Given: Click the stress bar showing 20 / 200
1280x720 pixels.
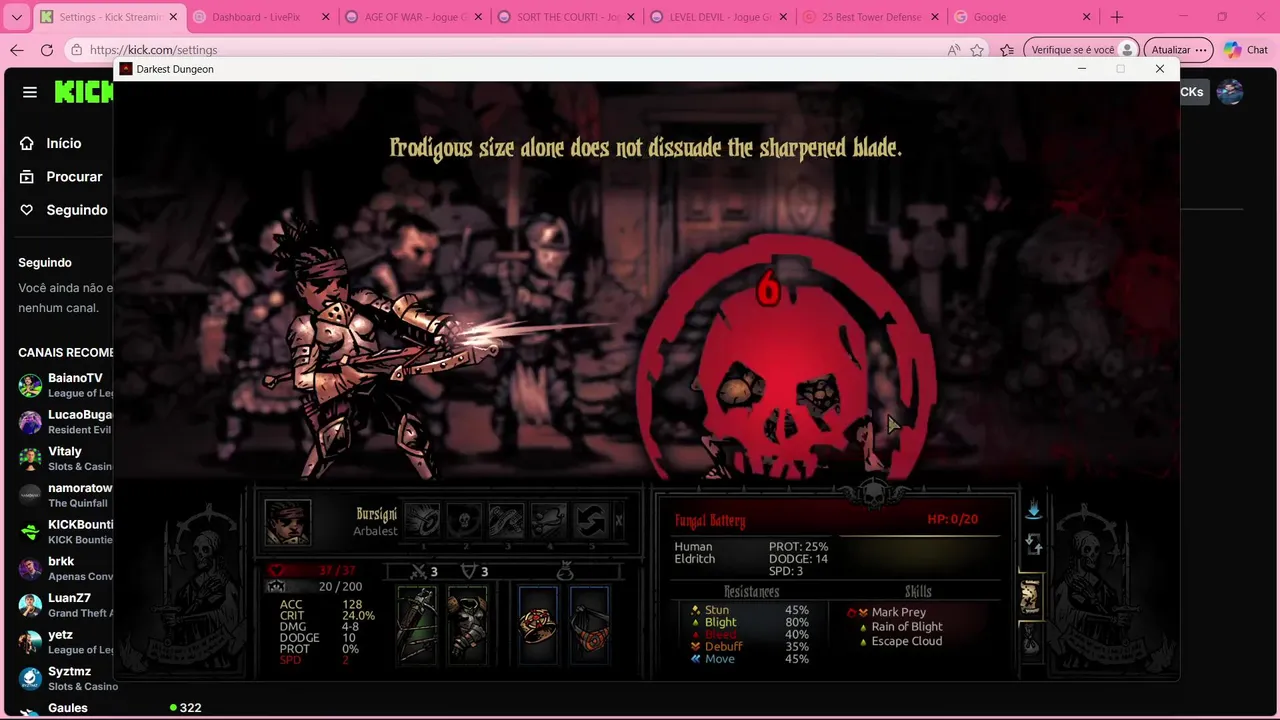Looking at the screenshot, I should pyautogui.click(x=316, y=587).
